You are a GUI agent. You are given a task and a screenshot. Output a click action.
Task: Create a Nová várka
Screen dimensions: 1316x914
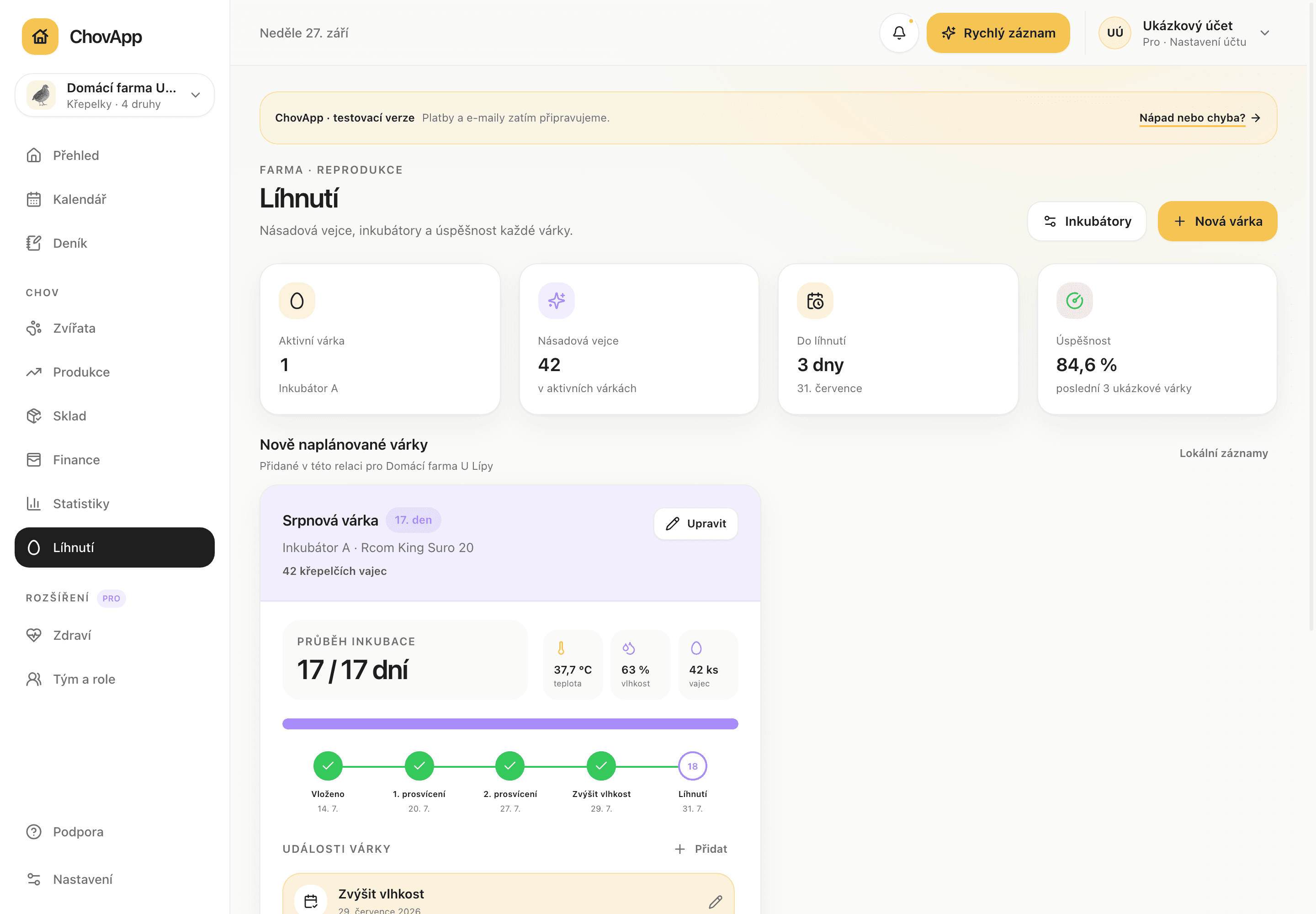point(1217,221)
